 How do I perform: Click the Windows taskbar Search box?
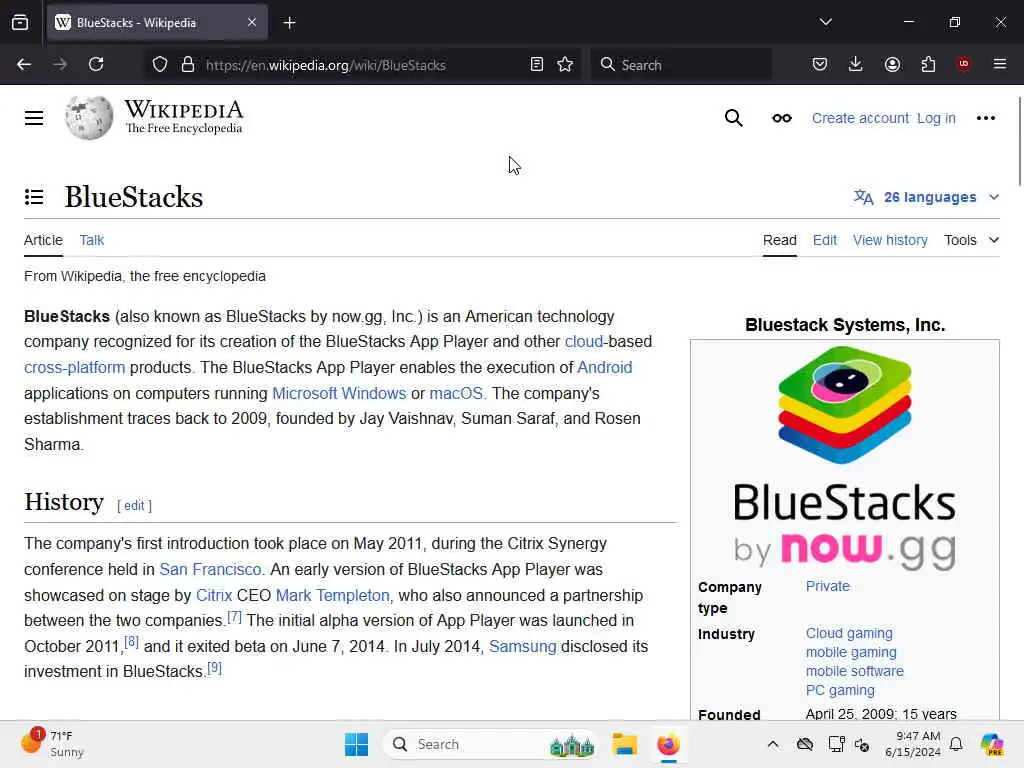pos(491,744)
